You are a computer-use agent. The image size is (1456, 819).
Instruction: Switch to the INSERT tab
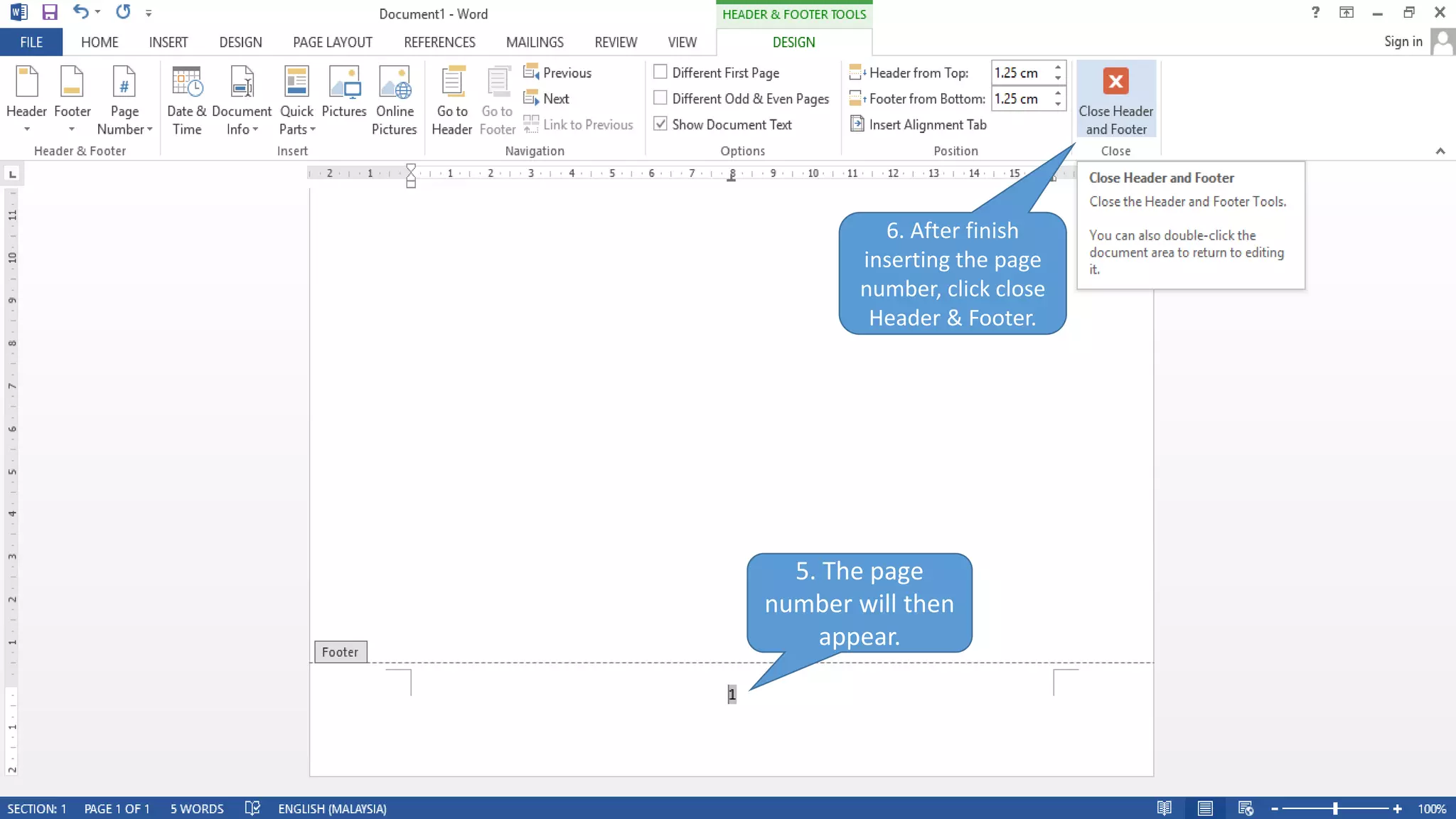(x=168, y=42)
